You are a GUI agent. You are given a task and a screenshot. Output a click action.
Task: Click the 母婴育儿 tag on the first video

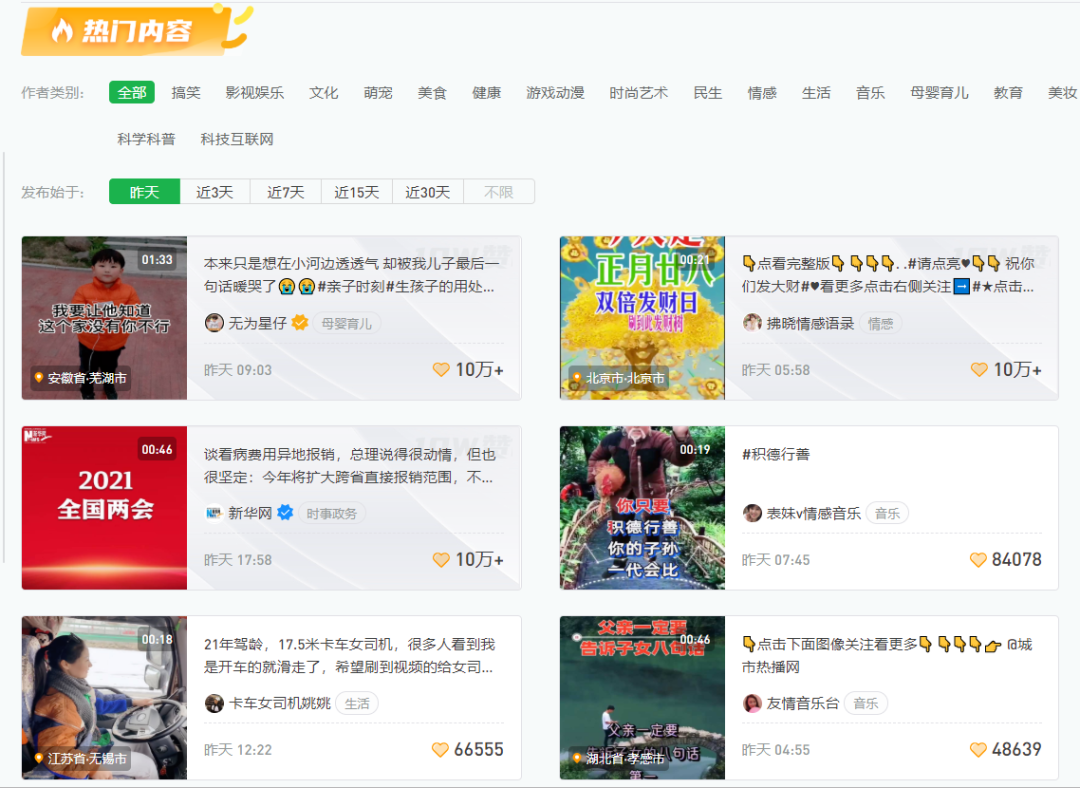(346, 323)
